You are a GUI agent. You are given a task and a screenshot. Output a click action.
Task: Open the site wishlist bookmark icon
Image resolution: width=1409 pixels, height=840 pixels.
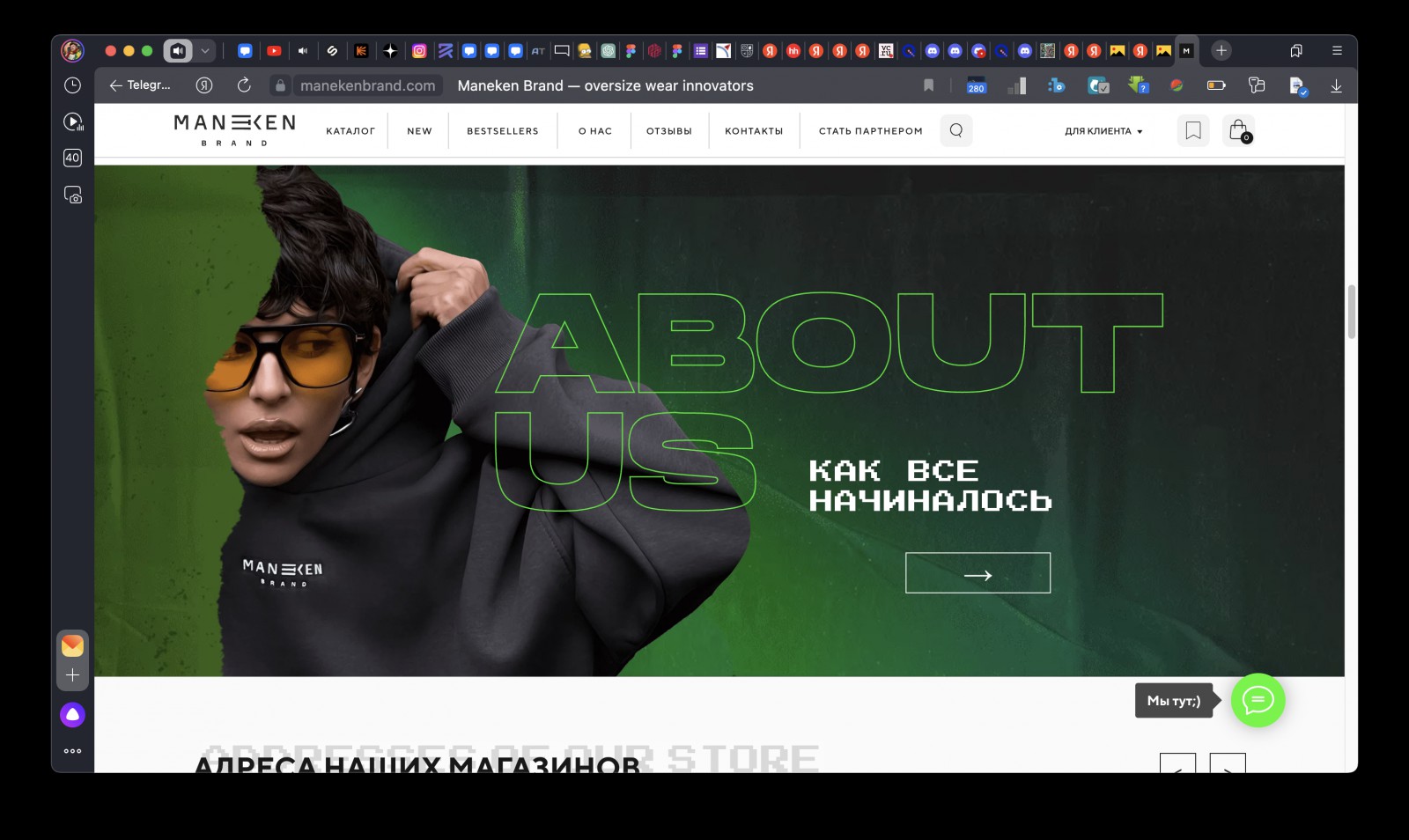tap(1193, 130)
